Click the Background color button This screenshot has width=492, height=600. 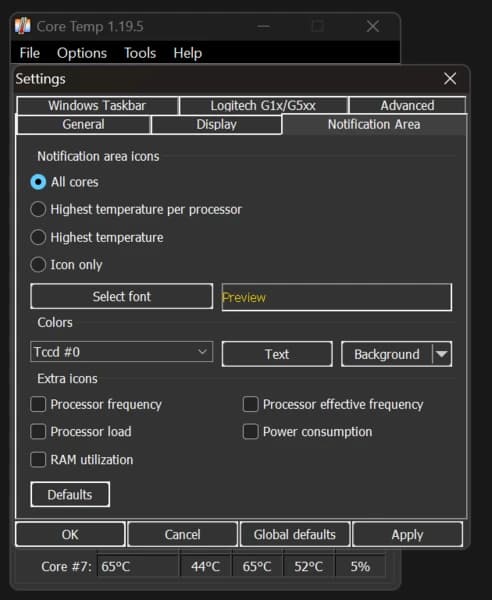387,354
